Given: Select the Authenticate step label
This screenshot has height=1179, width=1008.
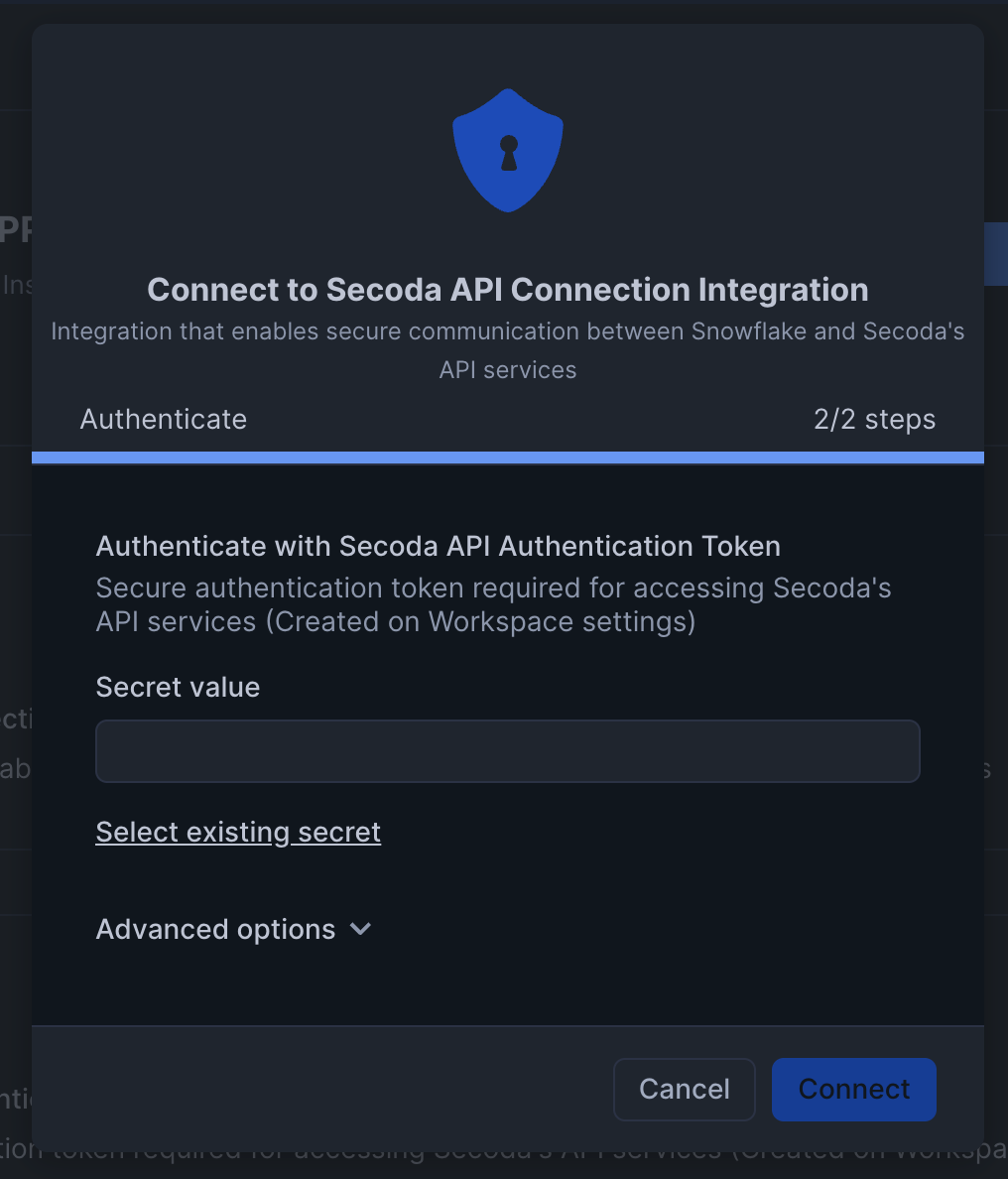Looking at the screenshot, I should click(164, 419).
